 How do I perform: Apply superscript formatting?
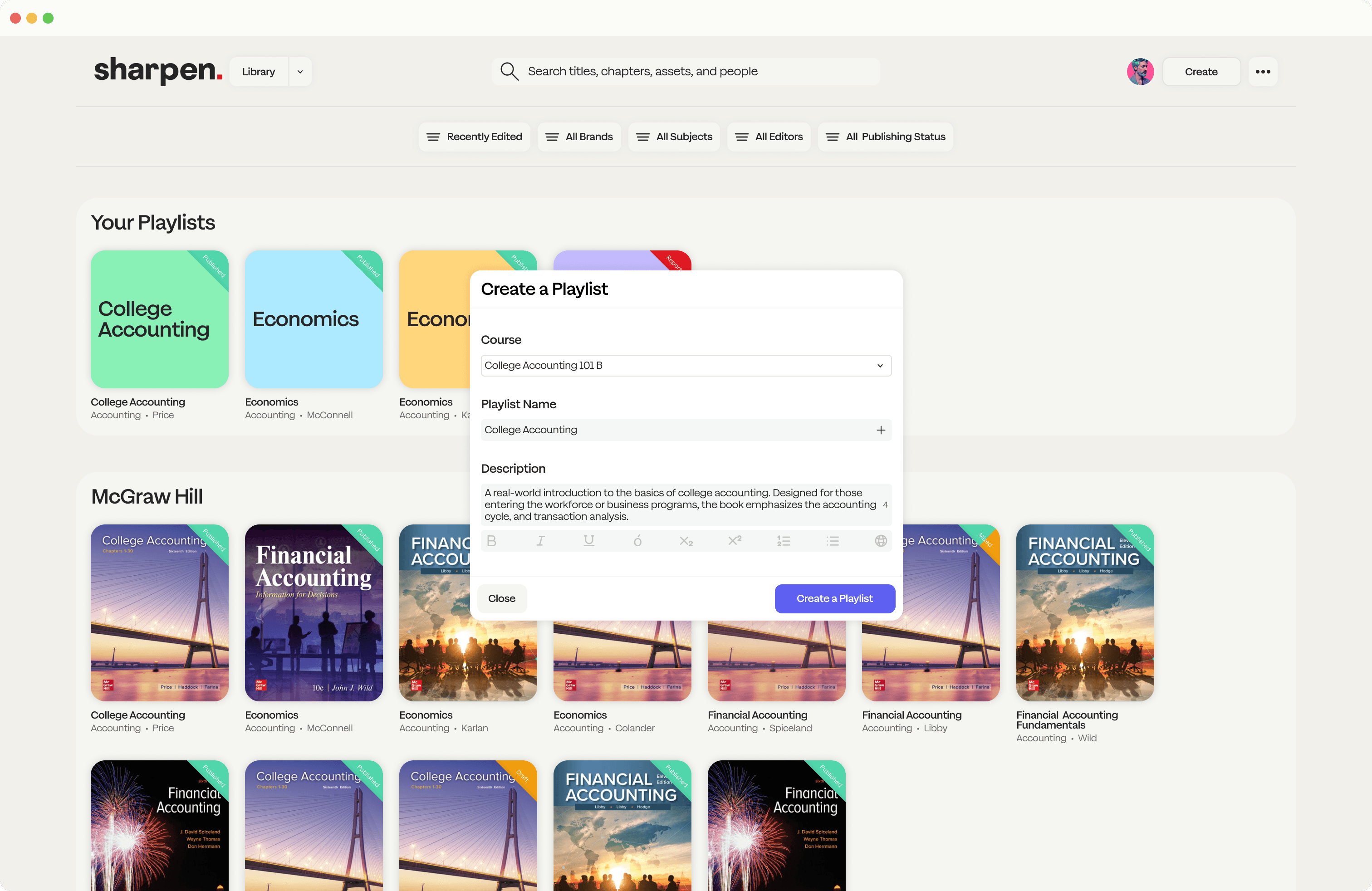pos(735,541)
